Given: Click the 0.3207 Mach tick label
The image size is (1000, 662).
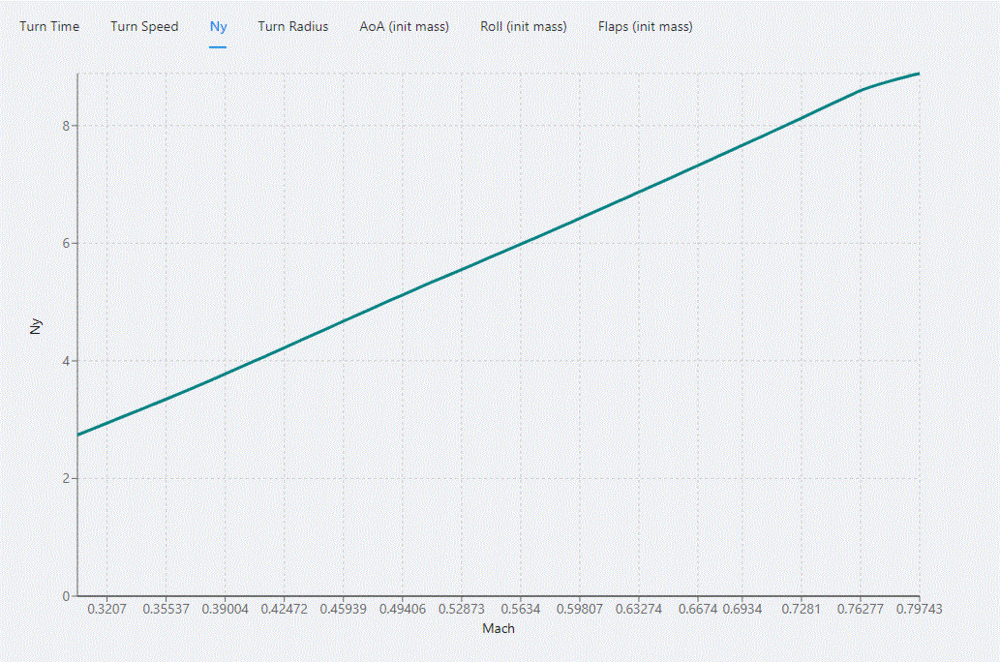Looking at the screenshot, I should [107, 608].
